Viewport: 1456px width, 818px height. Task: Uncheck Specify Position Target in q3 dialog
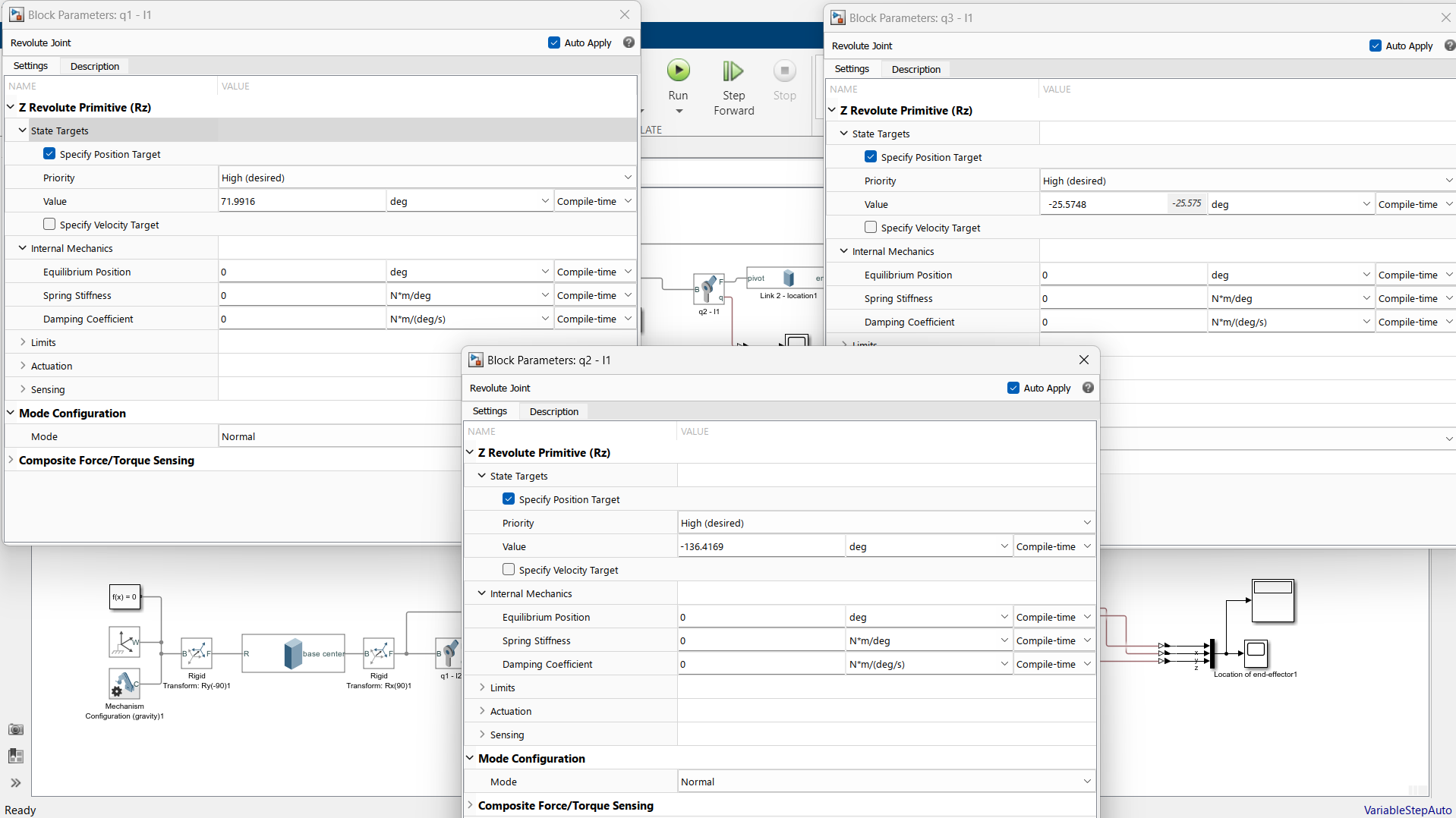tap(871, 157)
